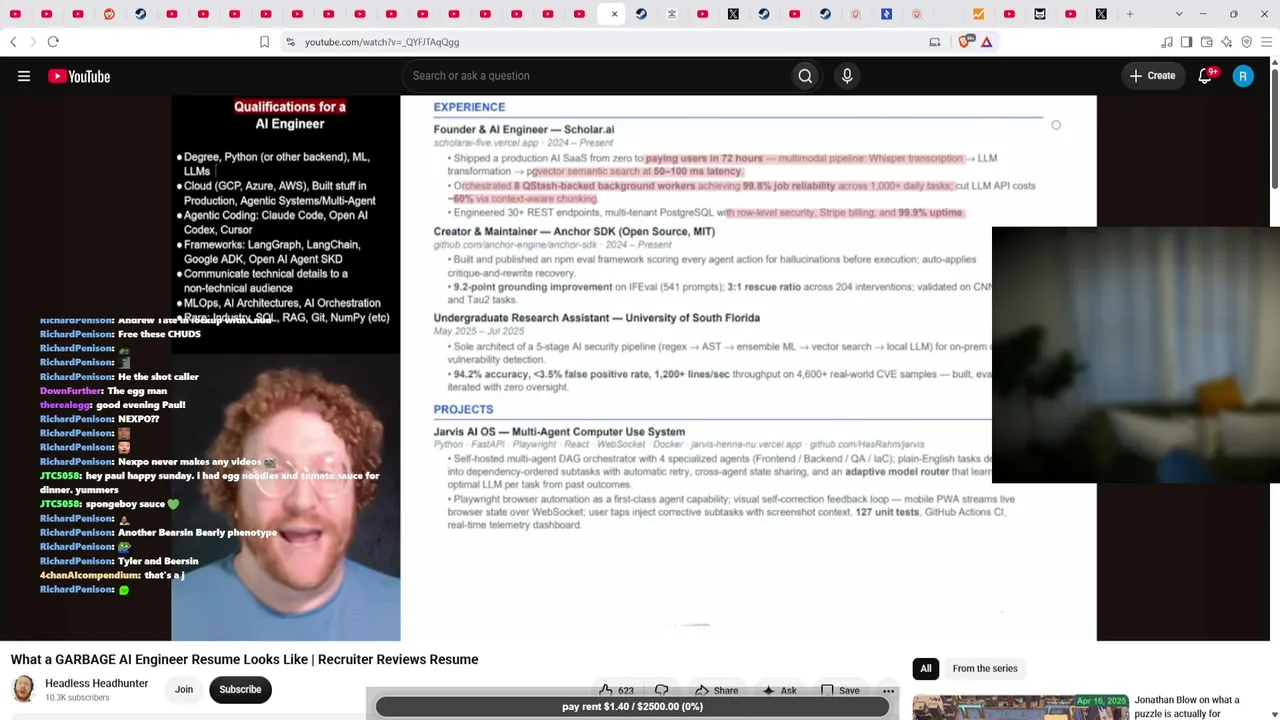Dislike this video

point(661,690)
